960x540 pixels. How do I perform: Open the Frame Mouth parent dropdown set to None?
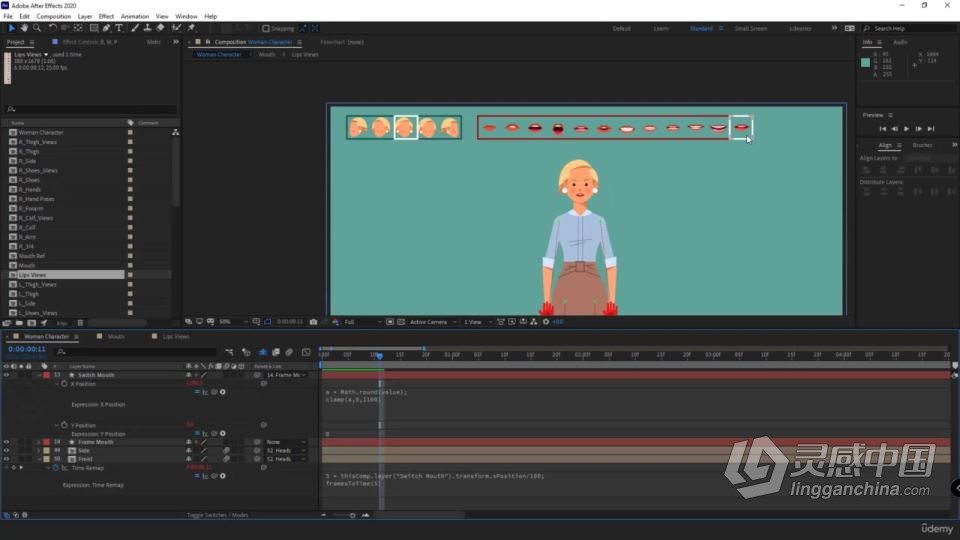(x=285, y=442)
